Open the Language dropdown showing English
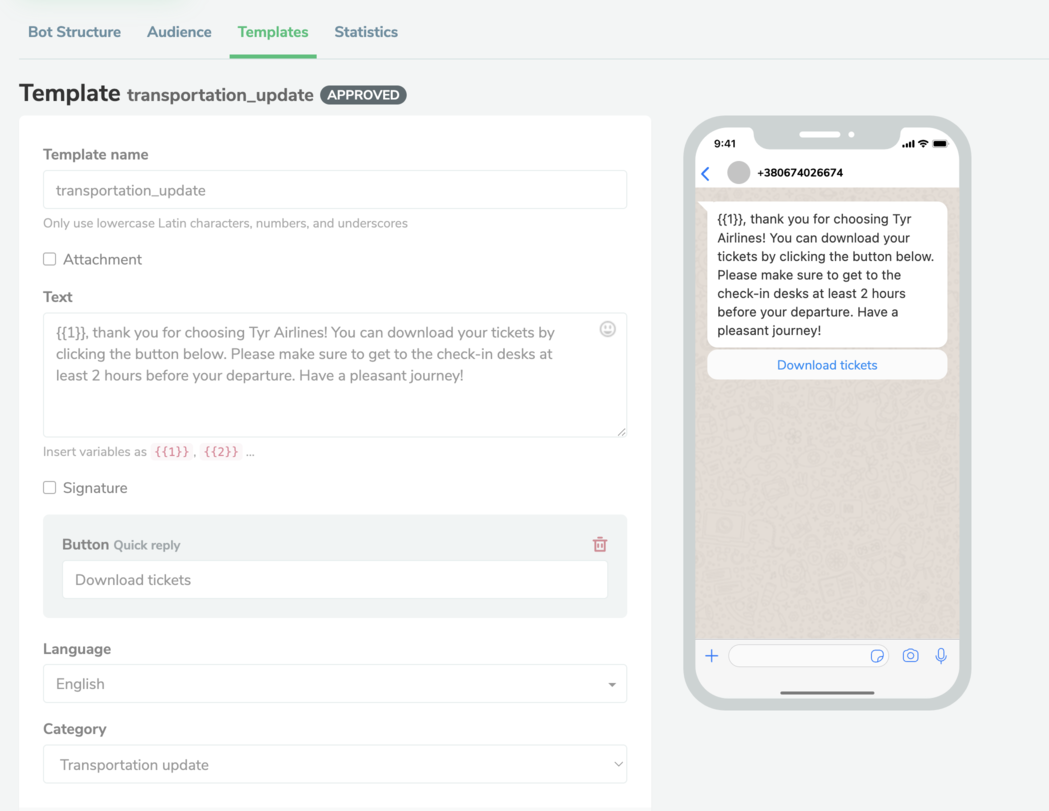1049x811 pixels. (335, 684)
